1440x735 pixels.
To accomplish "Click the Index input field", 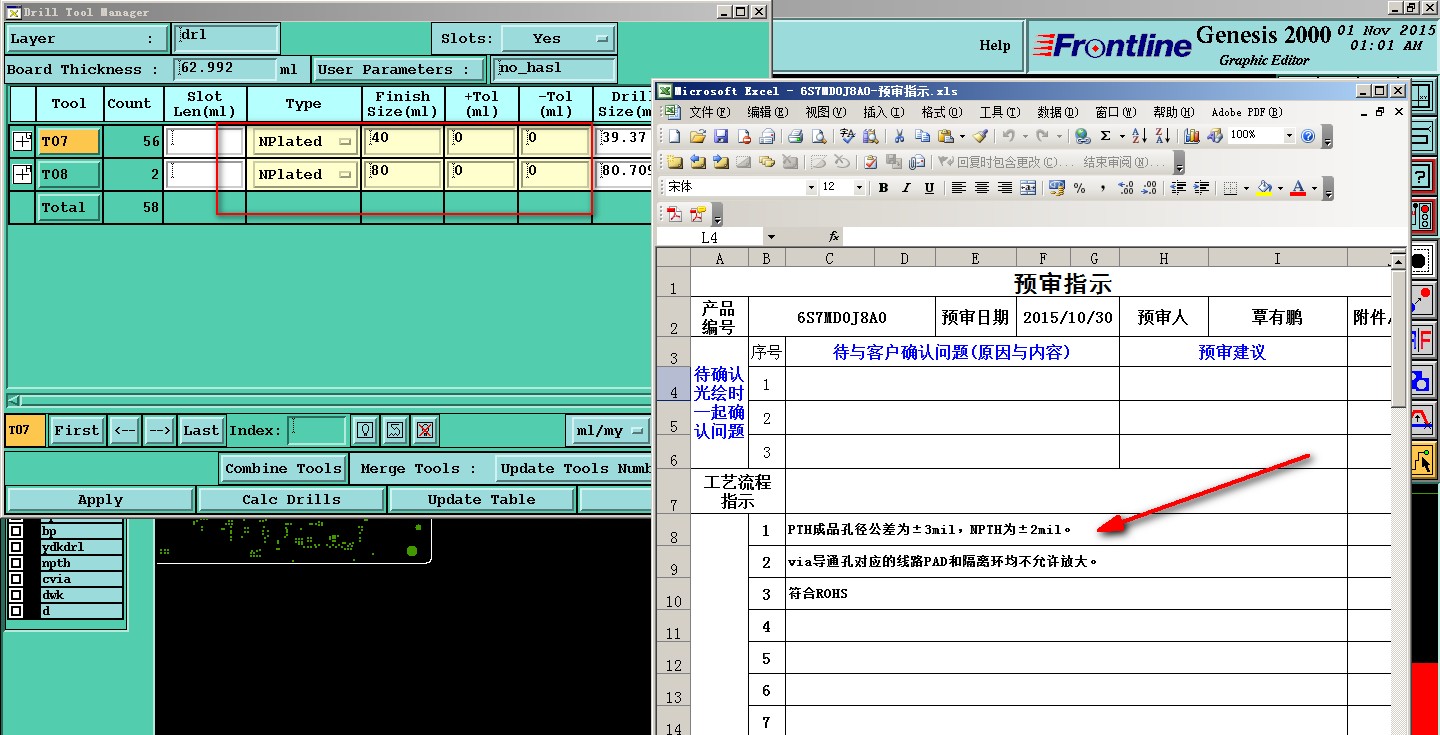I will (x=317, y=431).
